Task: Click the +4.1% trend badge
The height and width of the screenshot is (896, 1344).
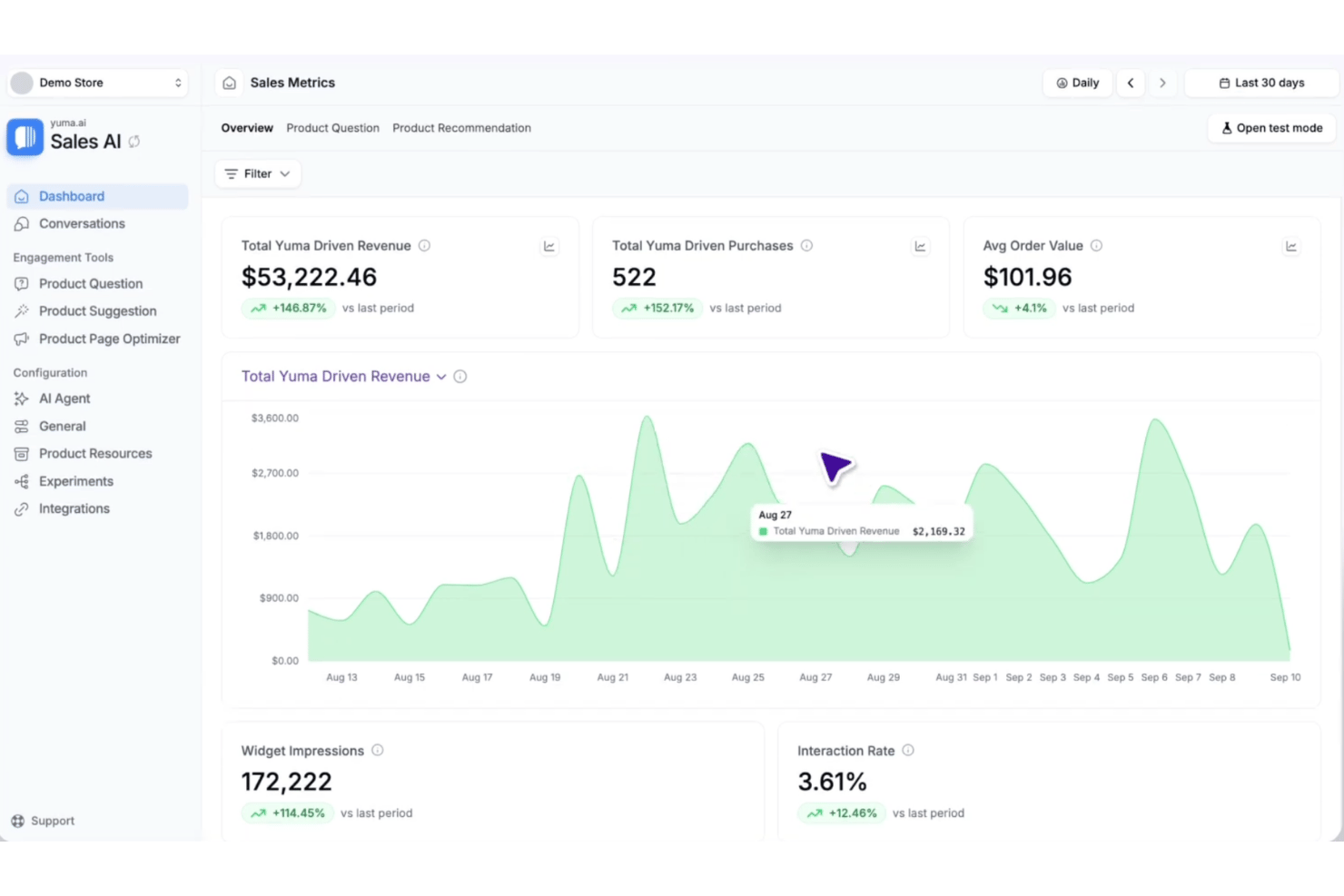Action: [x=1019, y=308]
